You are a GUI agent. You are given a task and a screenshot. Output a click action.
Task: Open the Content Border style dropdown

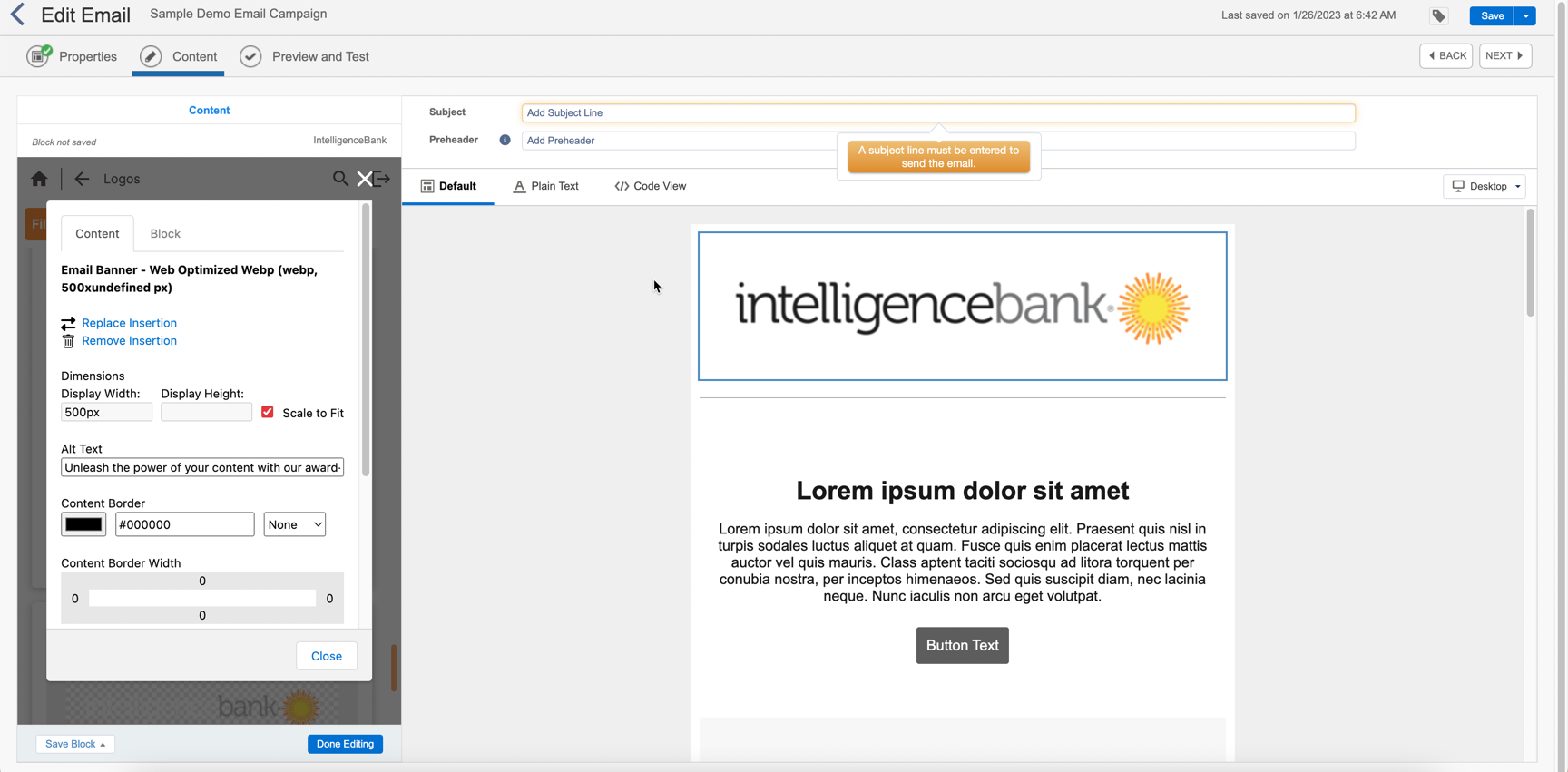(x=295, y=524)
